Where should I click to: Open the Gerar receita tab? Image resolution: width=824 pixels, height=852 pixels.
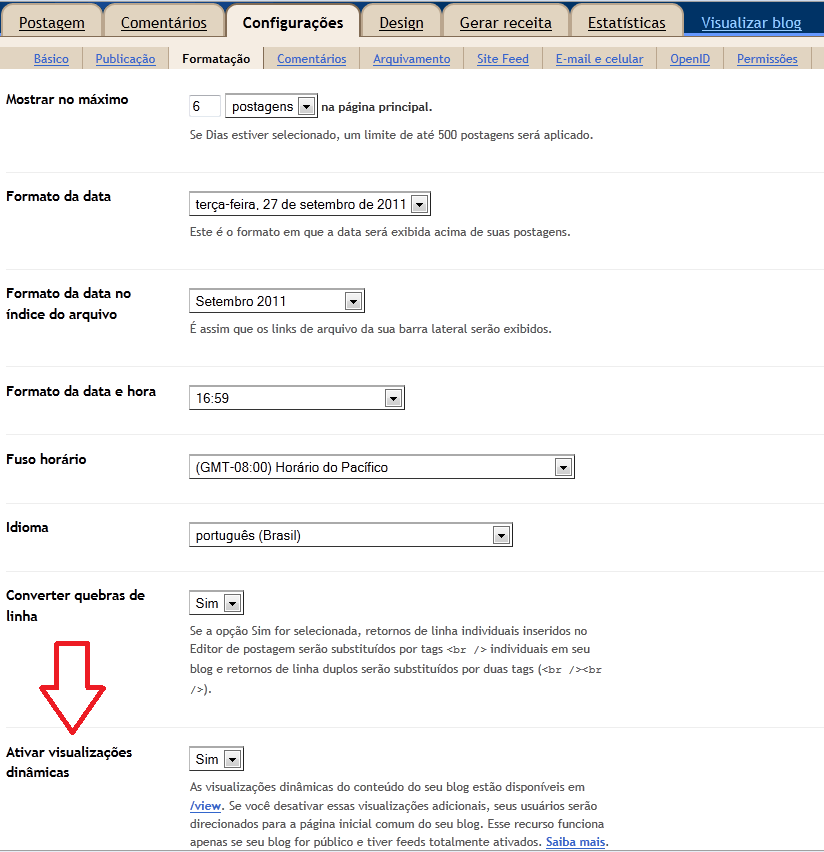click(x=506, y=21)
